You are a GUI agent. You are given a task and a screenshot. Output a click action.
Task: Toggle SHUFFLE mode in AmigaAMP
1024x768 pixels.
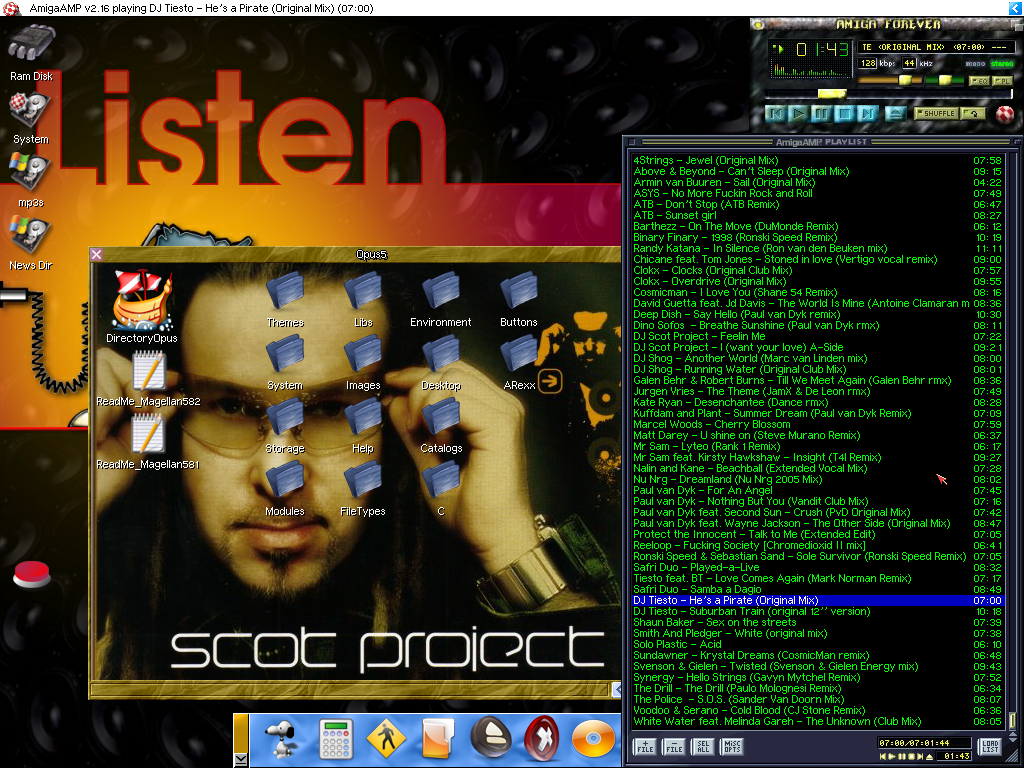point(935,114)
